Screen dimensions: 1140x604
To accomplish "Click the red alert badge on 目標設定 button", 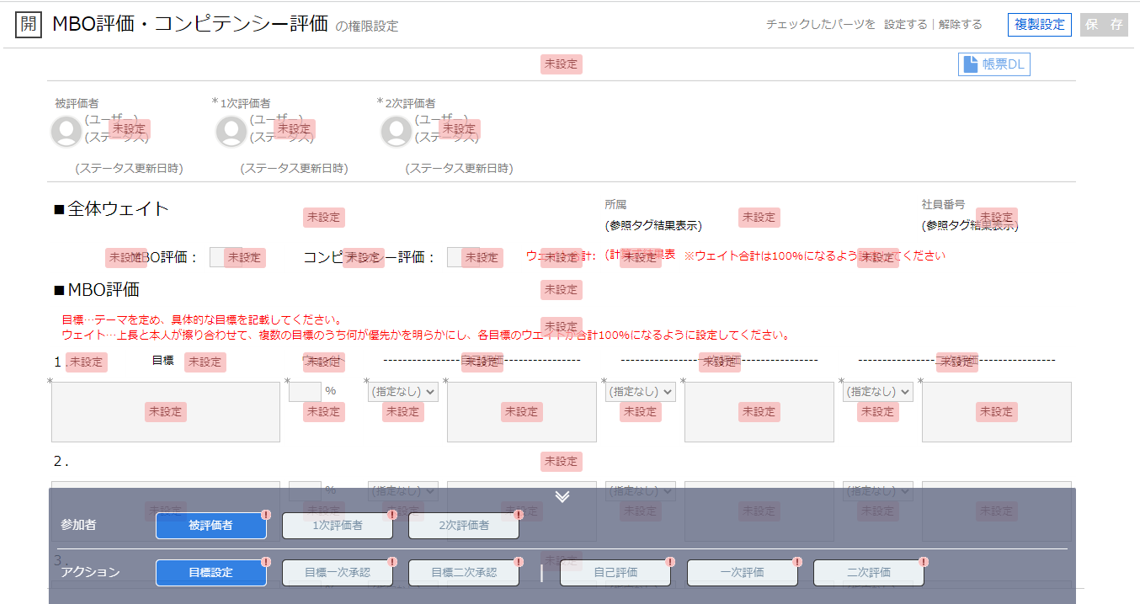I will tap(266, 562).
